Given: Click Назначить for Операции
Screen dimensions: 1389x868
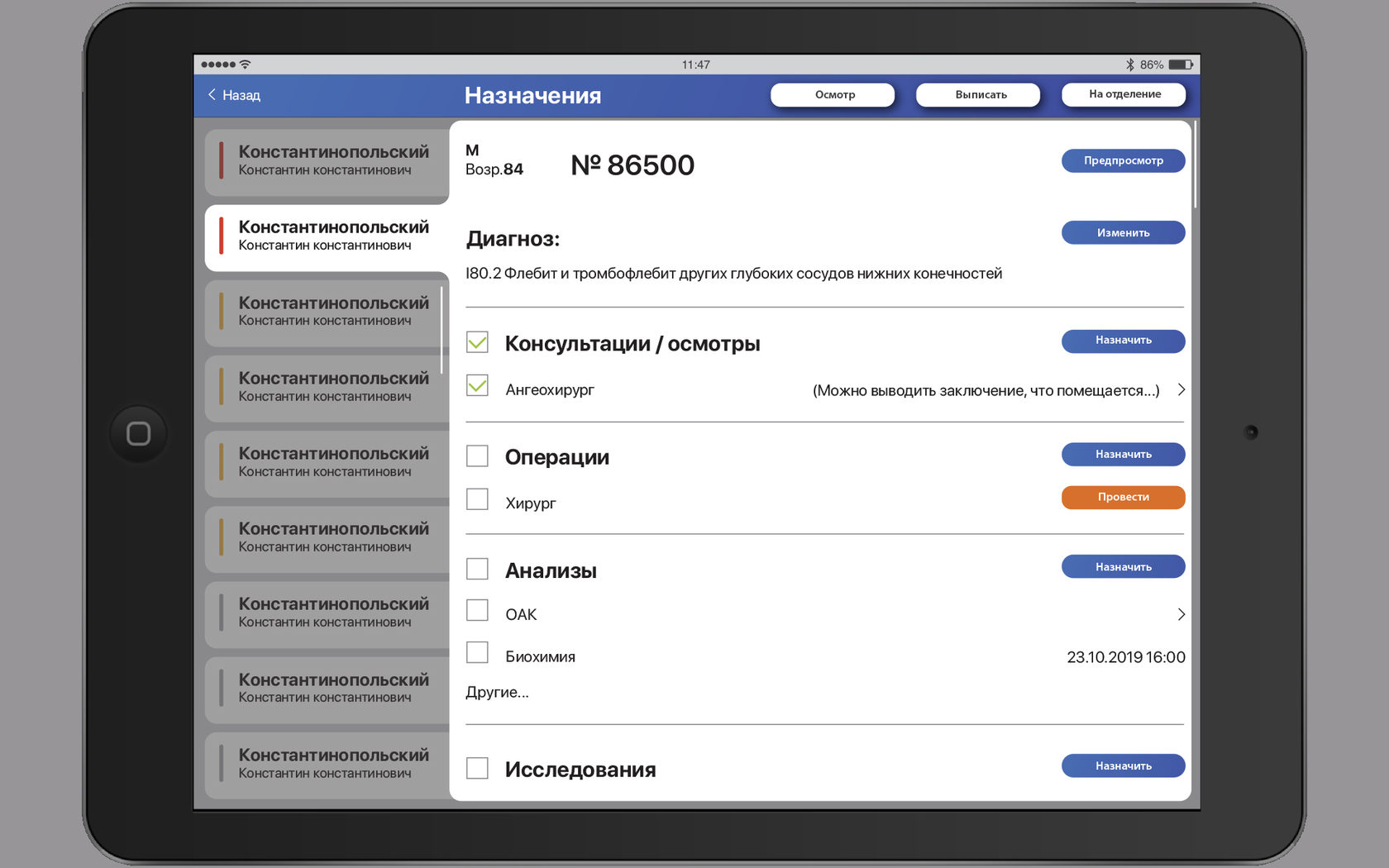Looking at the screenshot, I should tap(1124, 454).
